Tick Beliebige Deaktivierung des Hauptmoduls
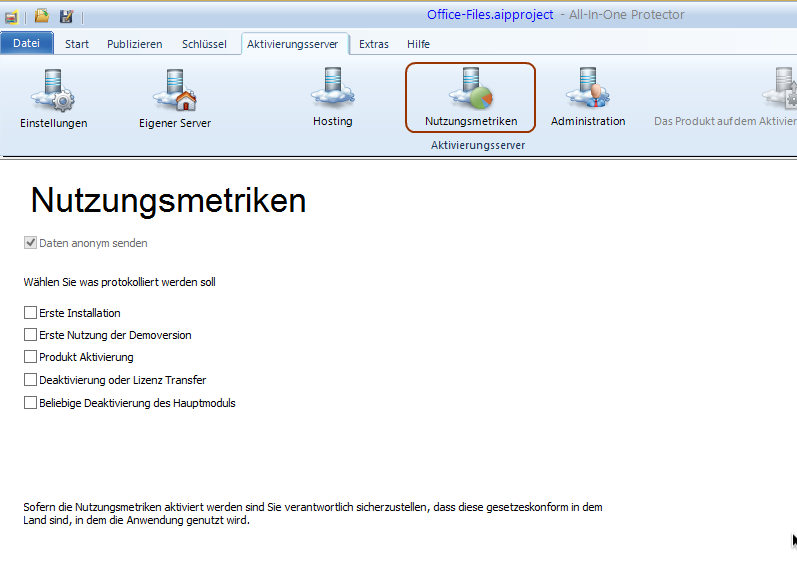This screenshot has width=797, height=577. (30, 403)
